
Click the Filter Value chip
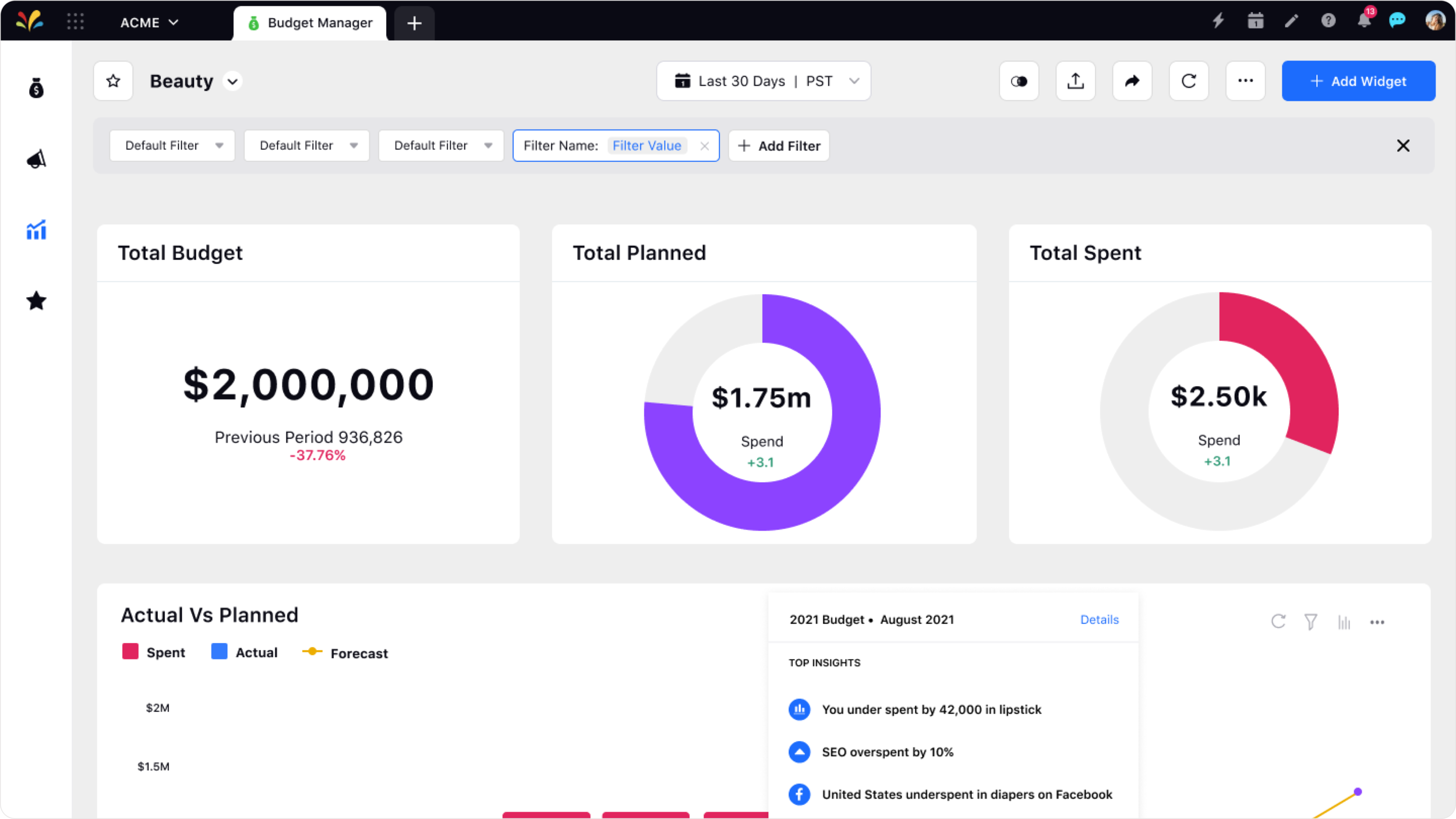(x=646, y=146)
